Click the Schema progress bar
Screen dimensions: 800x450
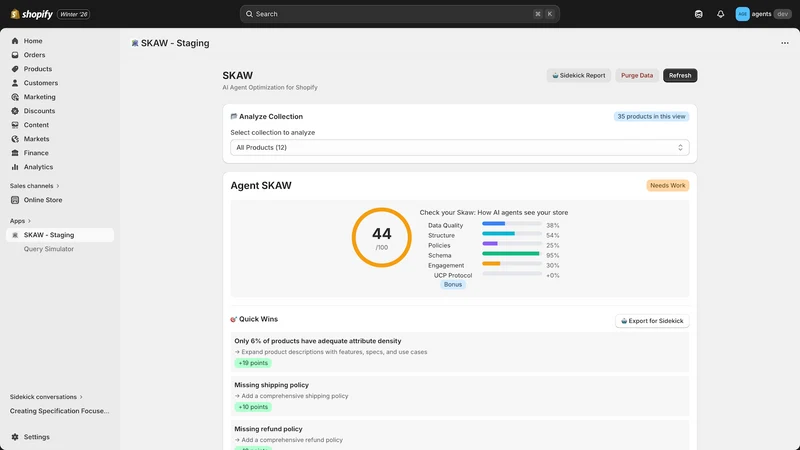[512, 254]
